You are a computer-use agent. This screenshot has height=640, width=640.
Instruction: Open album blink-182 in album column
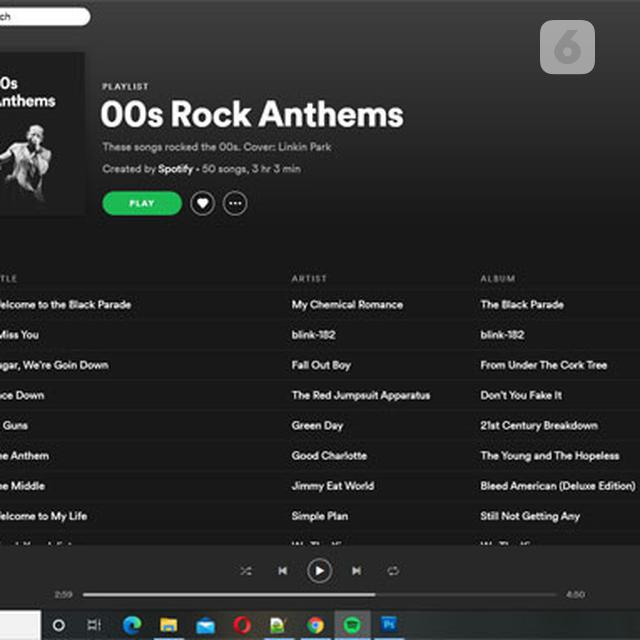502,335
